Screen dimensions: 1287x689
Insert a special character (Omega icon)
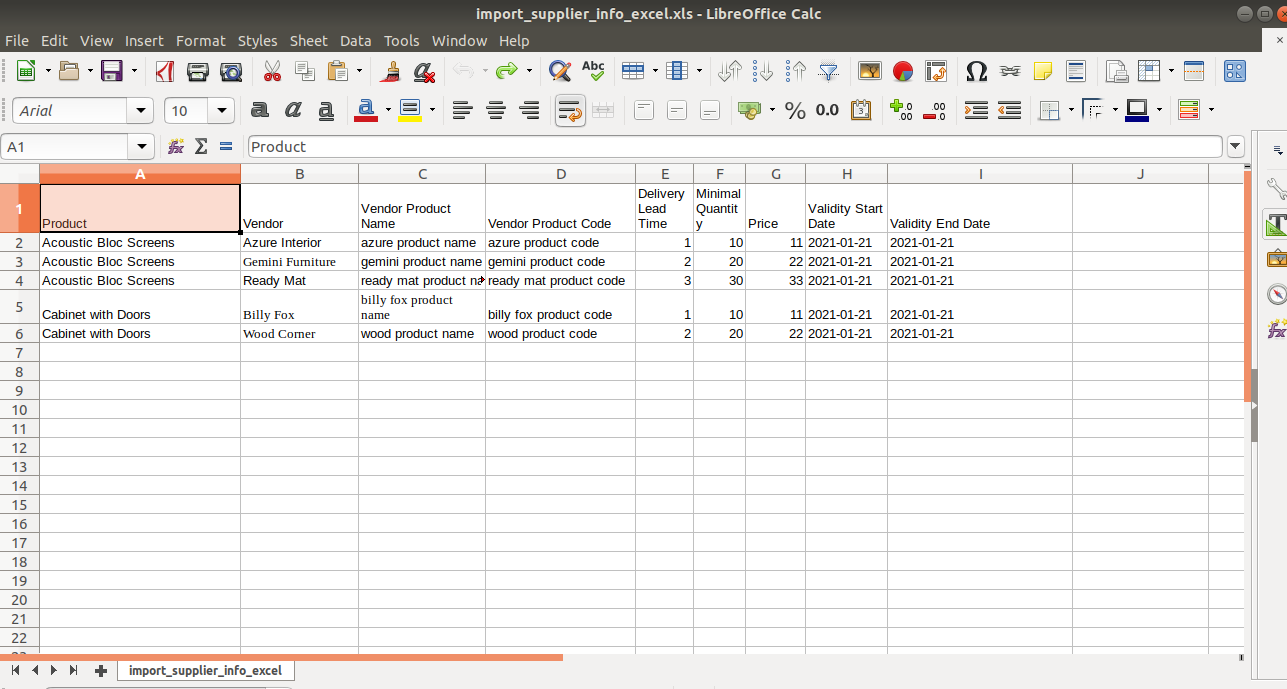977,71
